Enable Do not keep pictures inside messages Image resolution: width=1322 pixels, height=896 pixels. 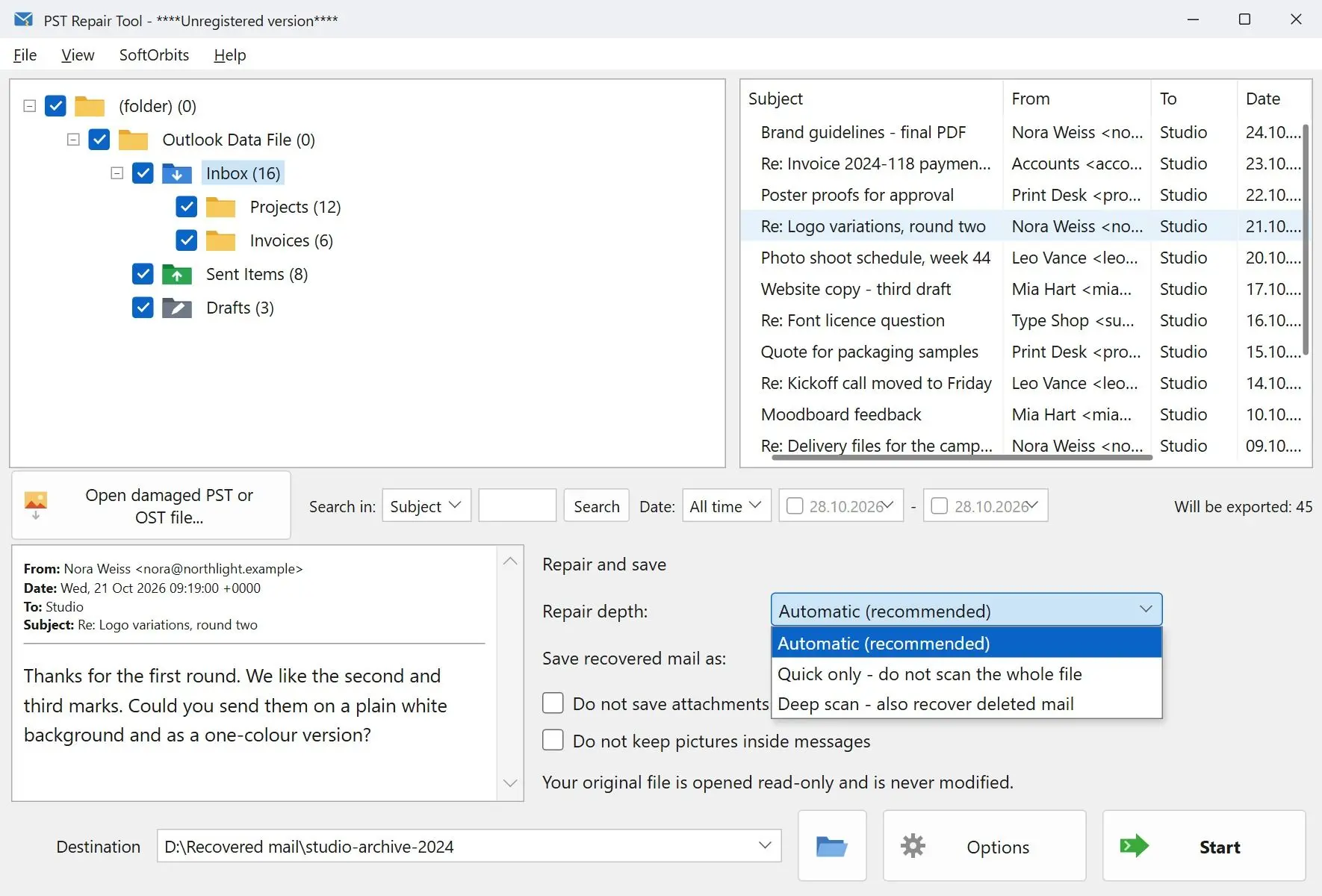tap(553, 740)
